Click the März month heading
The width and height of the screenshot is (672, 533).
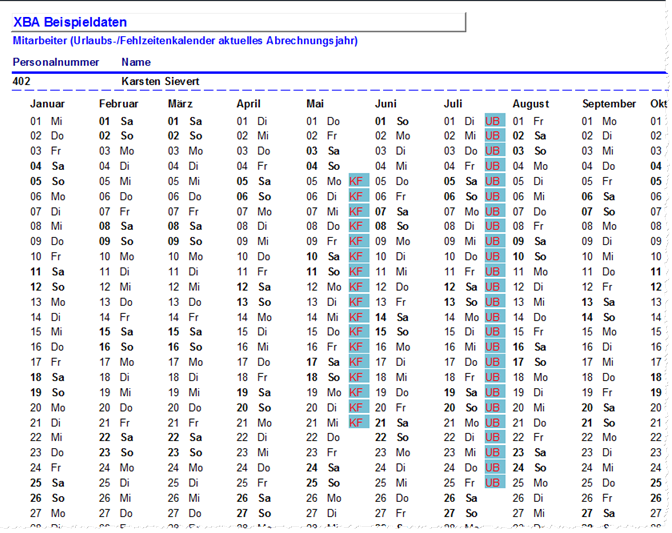point(180,104)
